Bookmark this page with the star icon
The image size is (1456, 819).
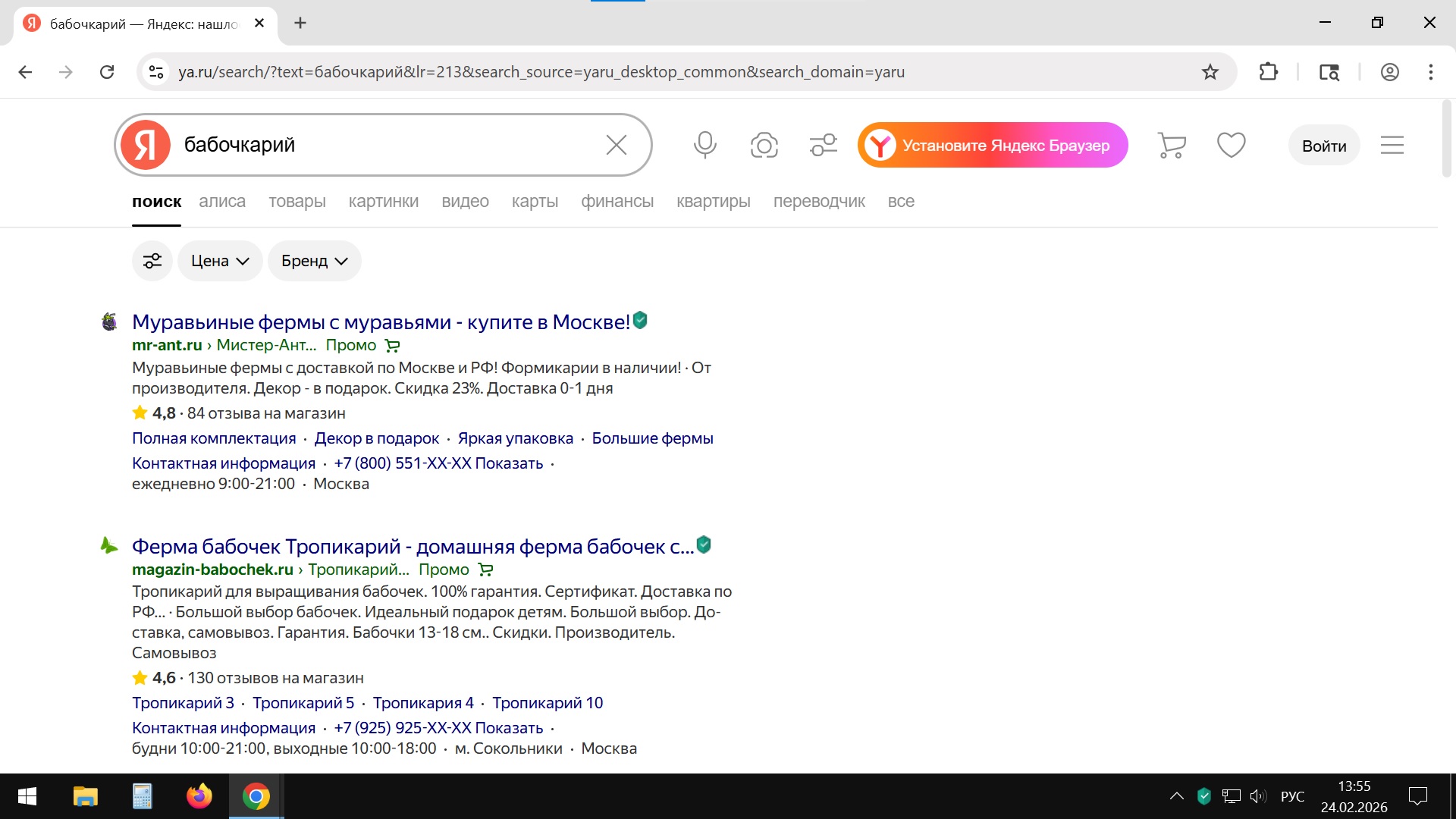click(x=1210, y=72)
